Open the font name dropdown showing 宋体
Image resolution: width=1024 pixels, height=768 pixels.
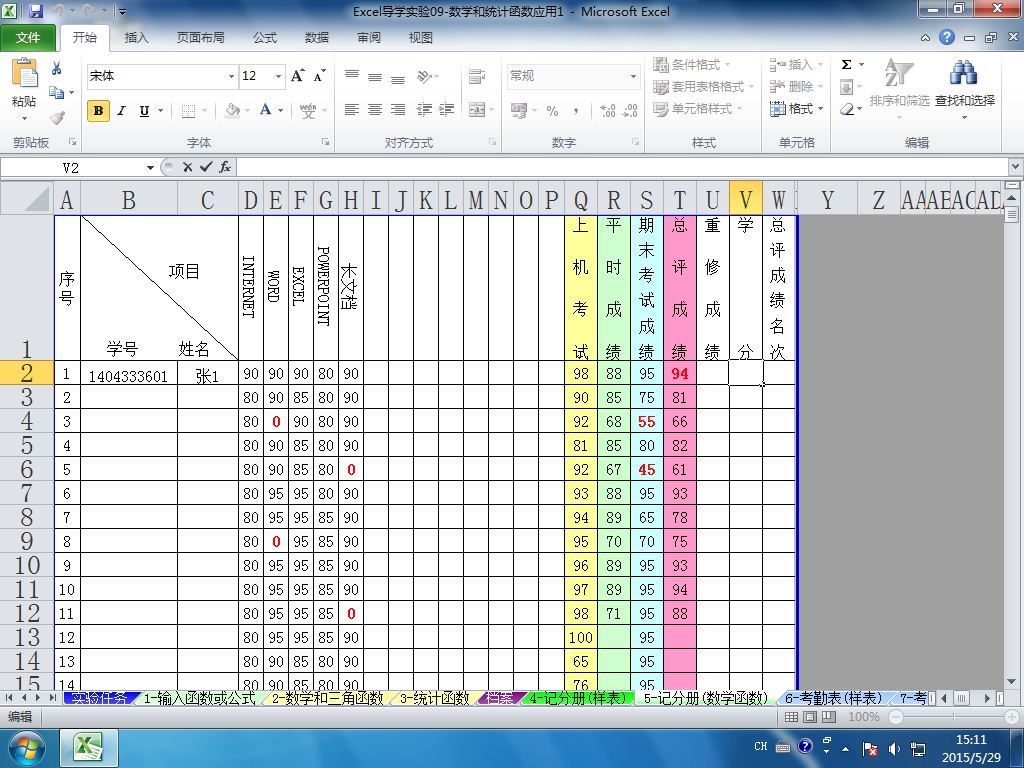(231, 76)
